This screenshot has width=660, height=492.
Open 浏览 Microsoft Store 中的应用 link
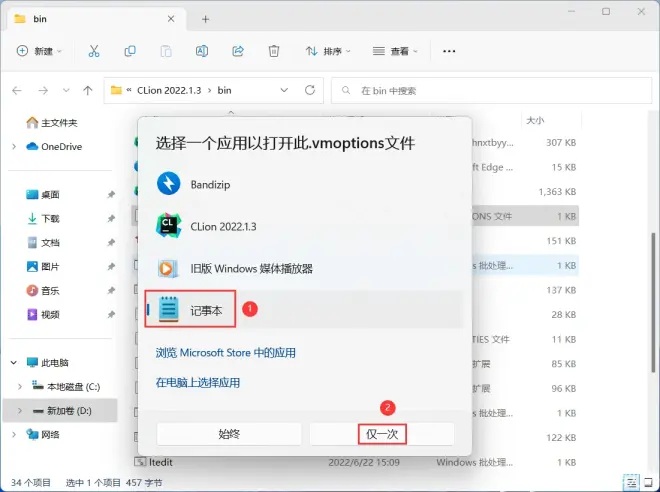pyautogui.click(x=226, y=352)
